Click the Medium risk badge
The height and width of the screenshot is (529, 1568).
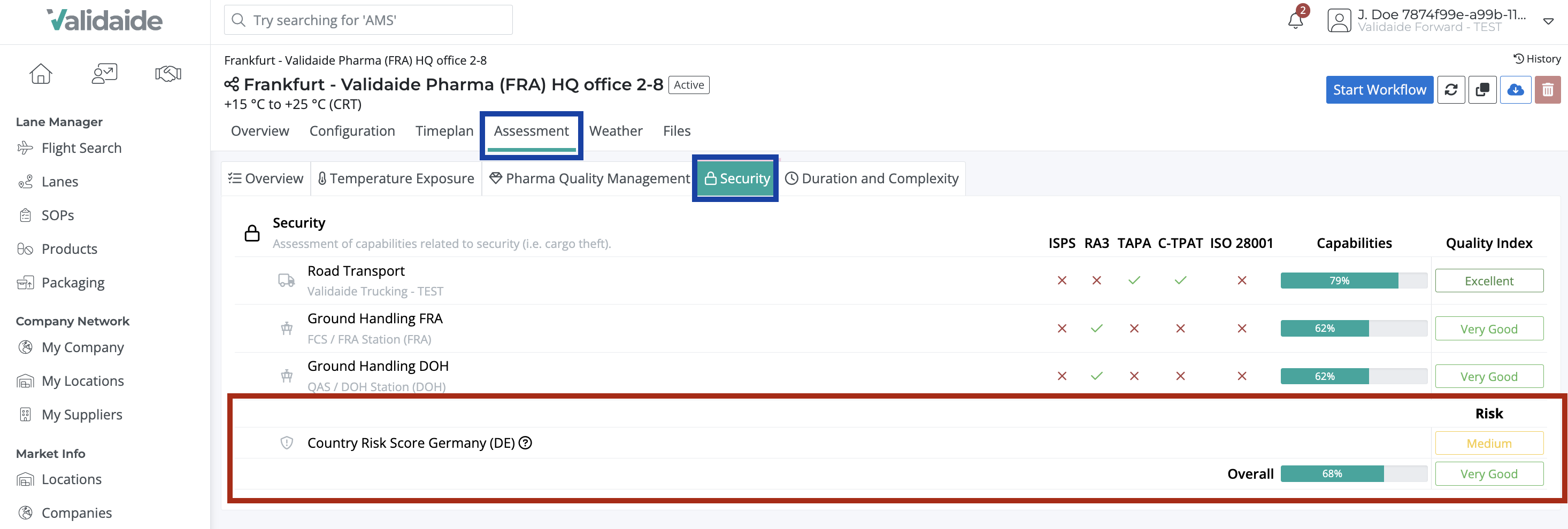click(1489, 444)
